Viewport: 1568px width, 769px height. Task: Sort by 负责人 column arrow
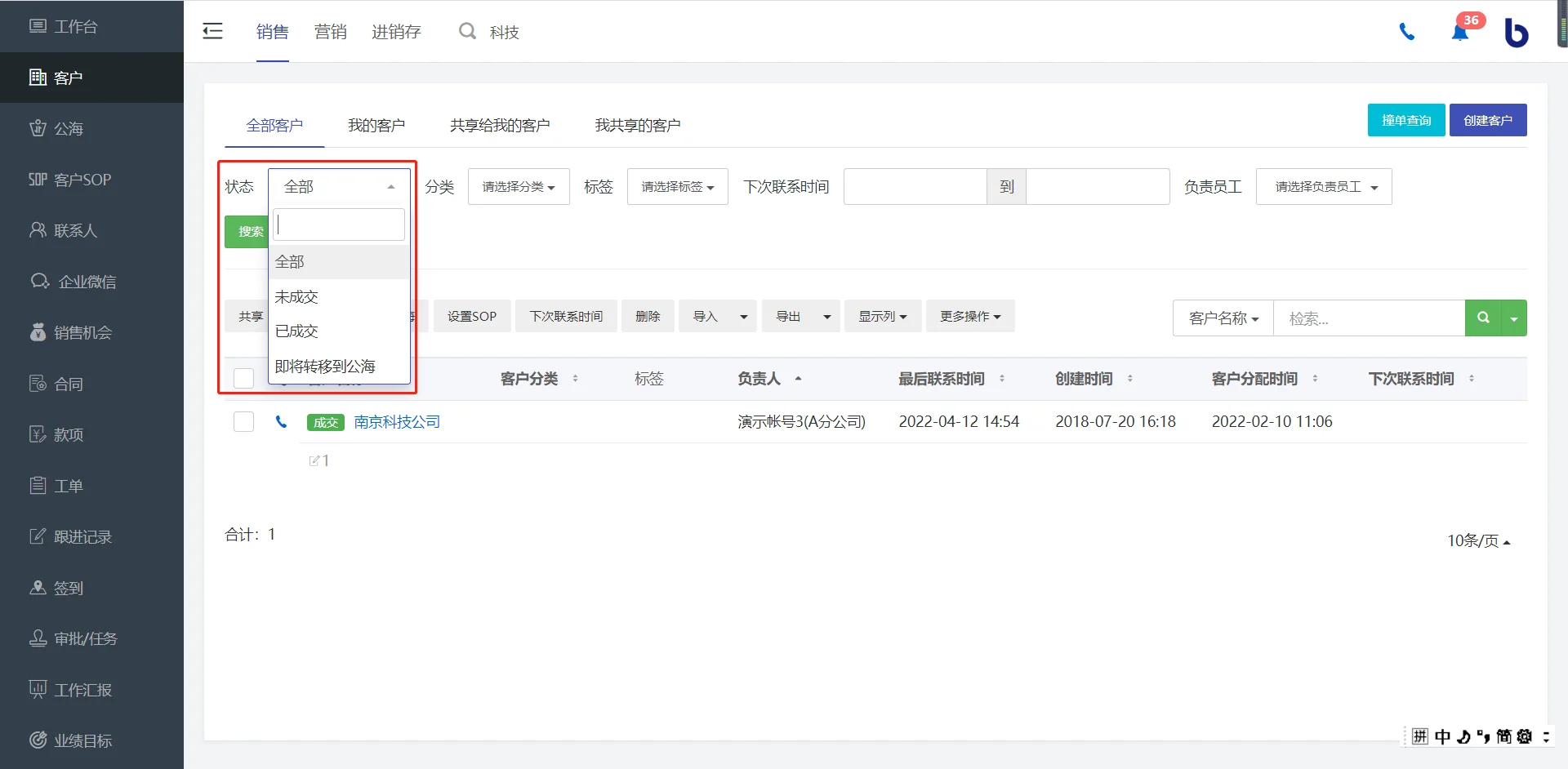[x=798, y=379]
